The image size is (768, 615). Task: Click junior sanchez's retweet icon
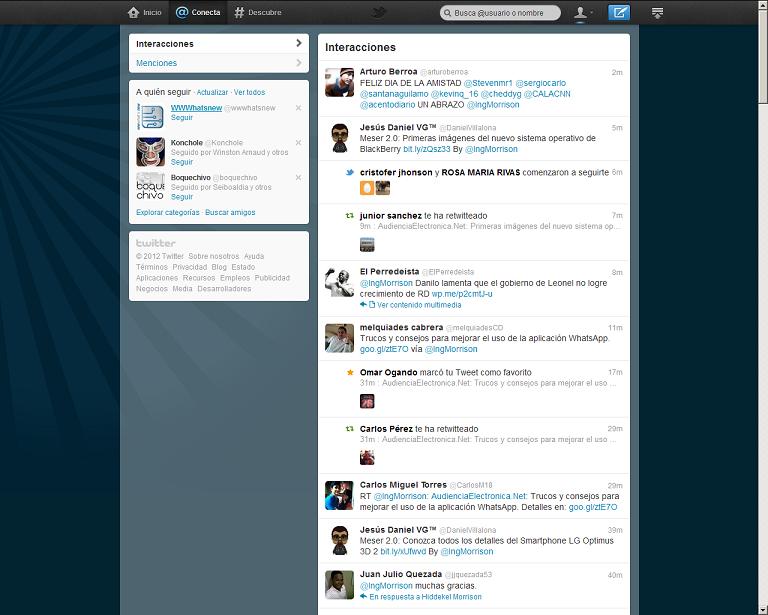pos(349,215)
